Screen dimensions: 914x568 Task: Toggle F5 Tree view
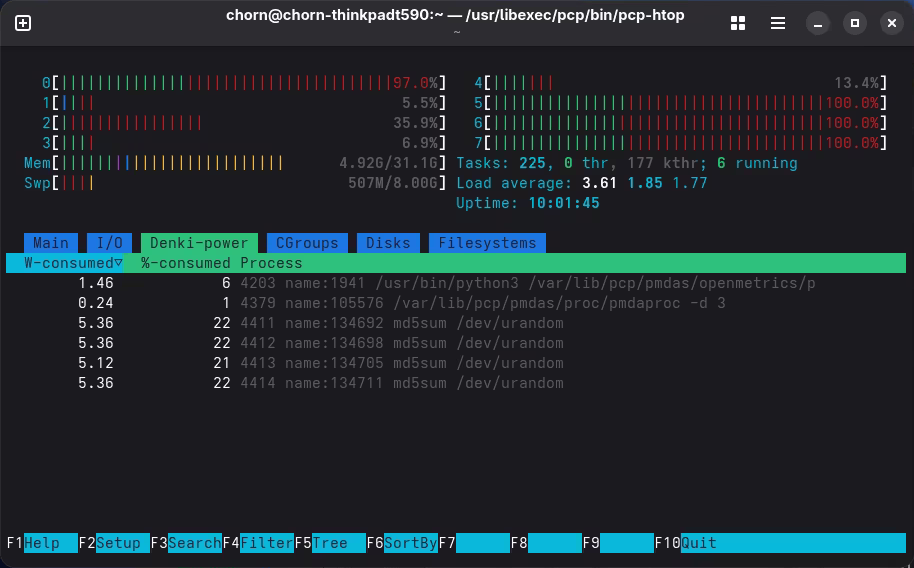[x=330, y=543]
